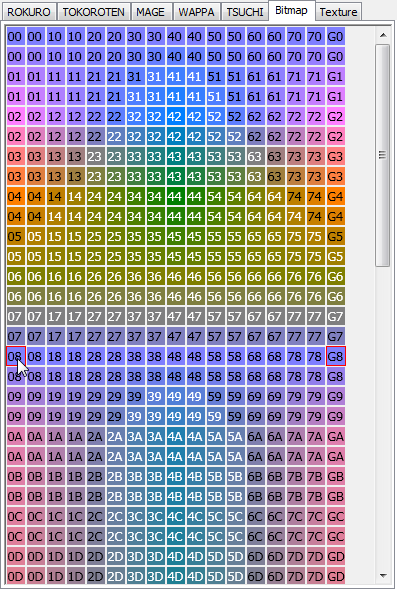The image size is (397, 590).
Task: Pick the lower G6 swatch
Action: [x=335, y=296]
